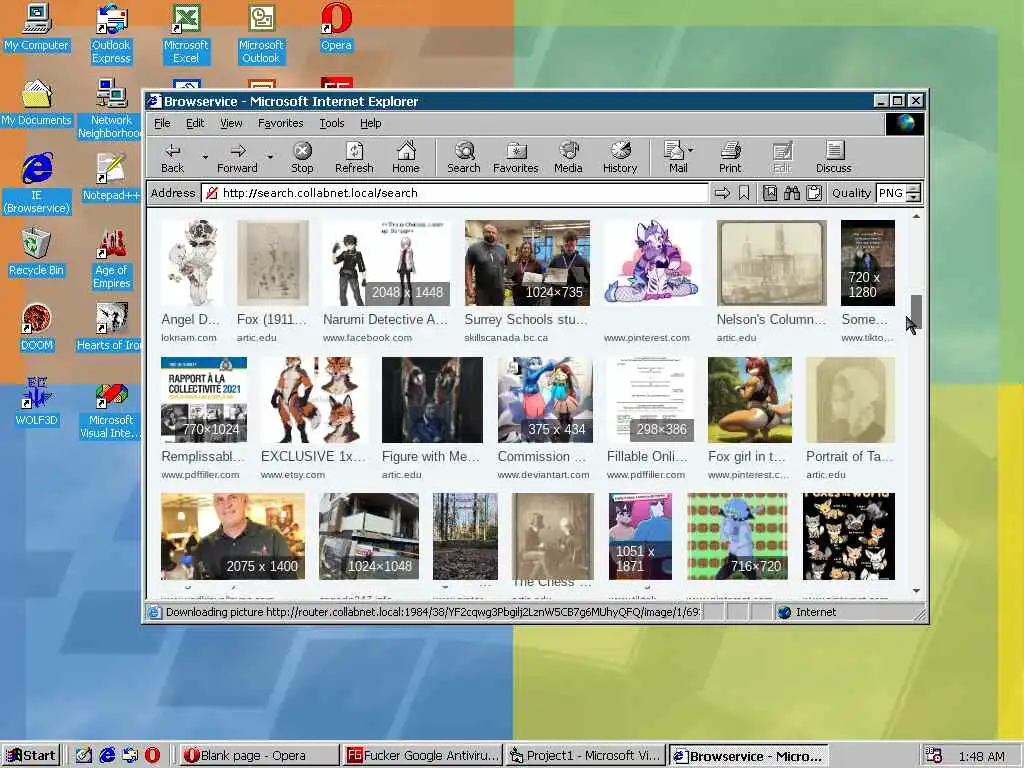Open the Nelson's Column thumbnail

click(x=771, y=263)
